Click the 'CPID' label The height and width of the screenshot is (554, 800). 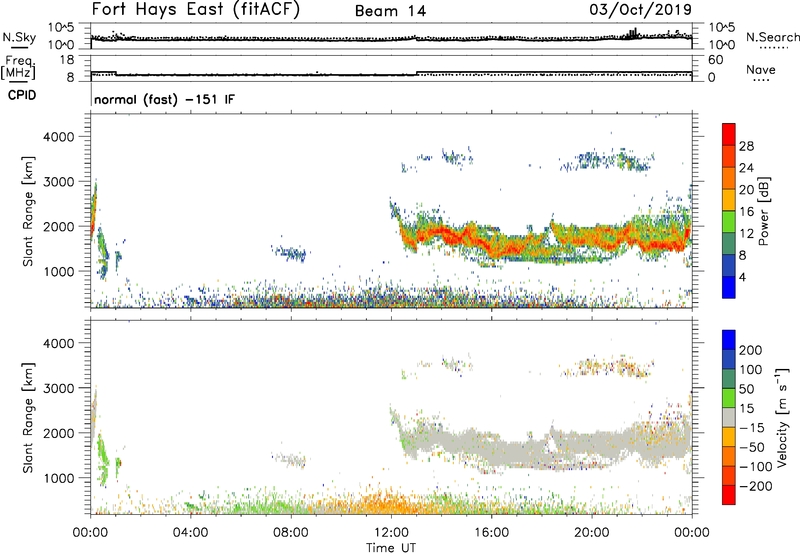[x=22, y=95]
